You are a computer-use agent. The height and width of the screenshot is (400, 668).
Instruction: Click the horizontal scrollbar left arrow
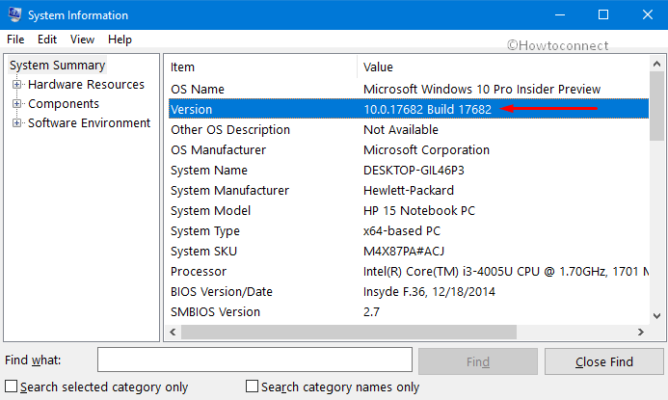pos(173,332)
